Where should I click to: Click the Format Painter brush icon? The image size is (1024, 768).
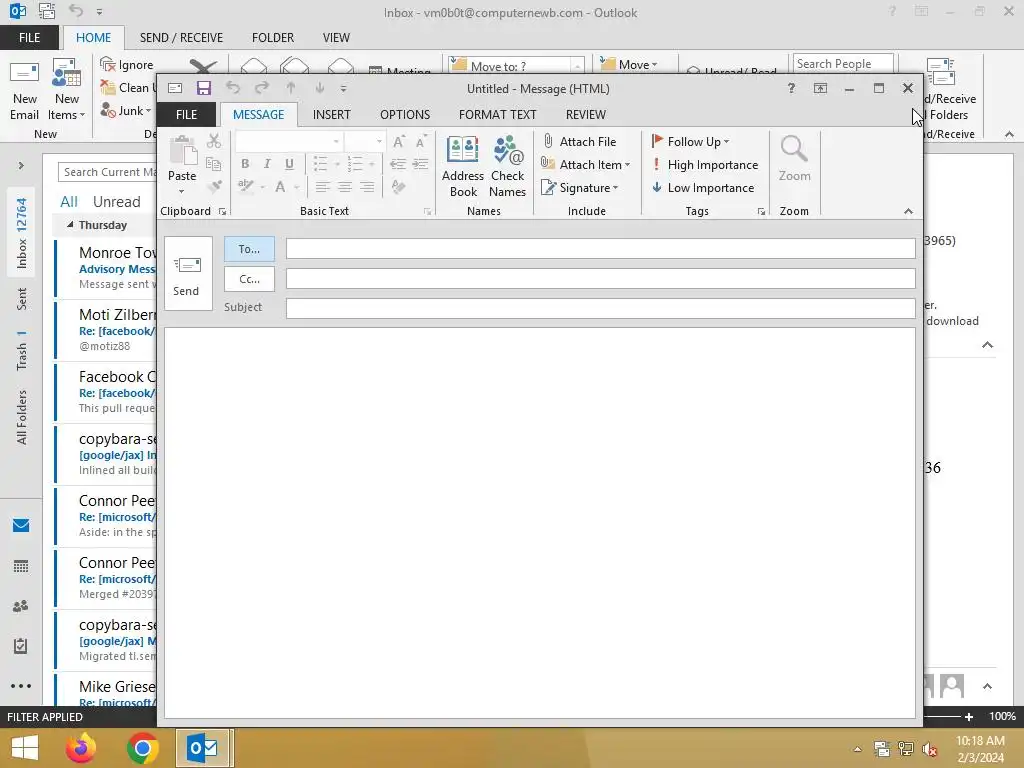tap(214, 187)
